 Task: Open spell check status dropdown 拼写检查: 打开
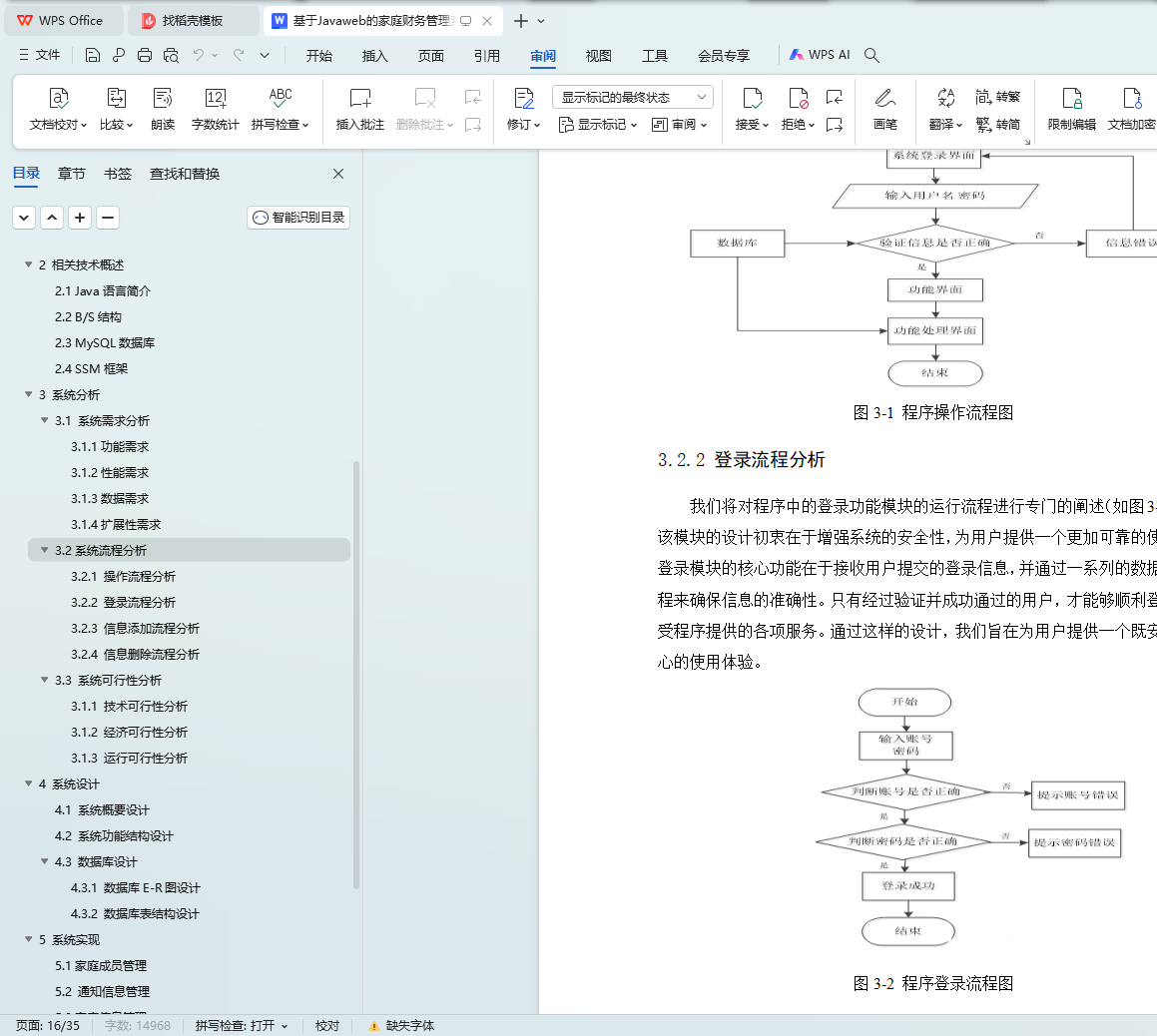242,1026
